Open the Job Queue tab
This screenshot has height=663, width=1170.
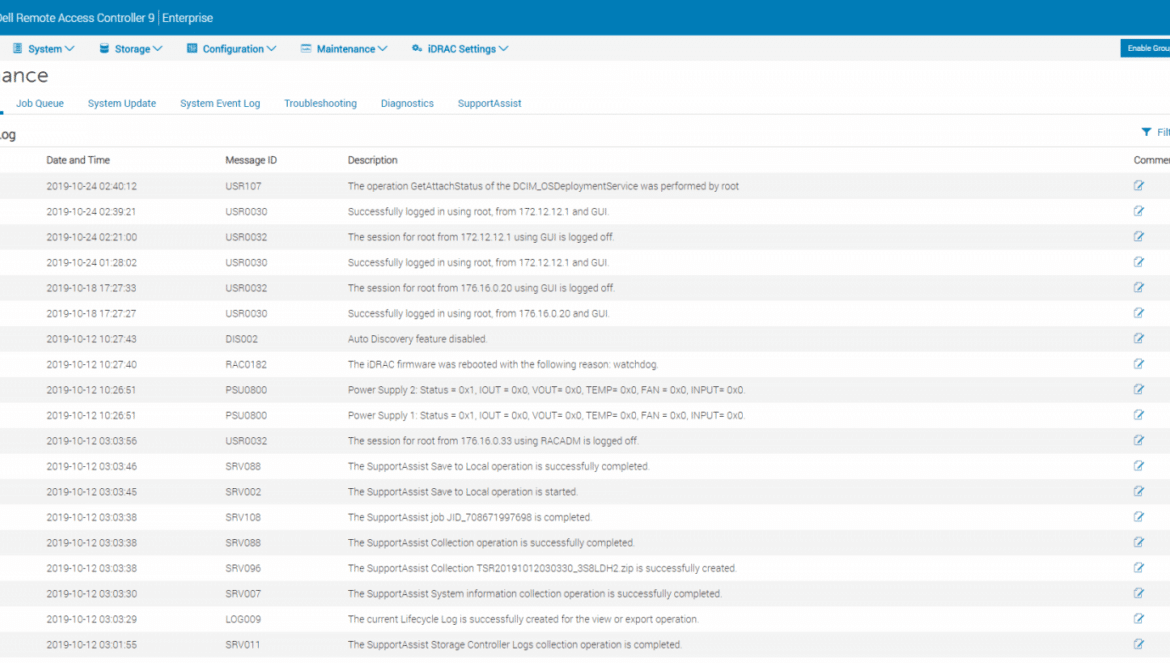[x=40, y=104]
